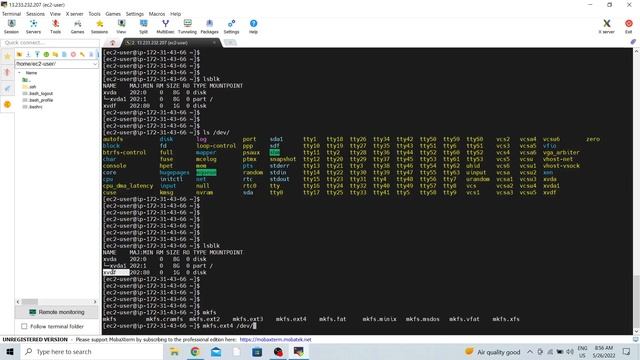
Task: Collapse the Name column expander arrow
Action: [19, 73]
